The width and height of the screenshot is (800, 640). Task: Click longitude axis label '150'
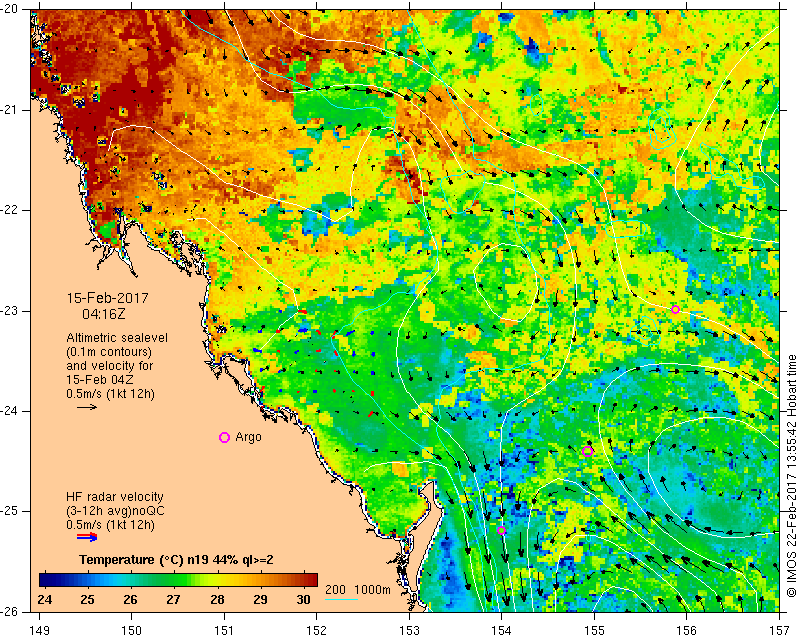tap(132, 631)
